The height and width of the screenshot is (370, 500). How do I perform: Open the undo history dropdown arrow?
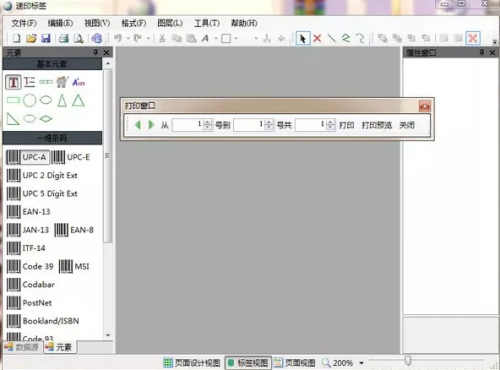click(x=128, y=39)
